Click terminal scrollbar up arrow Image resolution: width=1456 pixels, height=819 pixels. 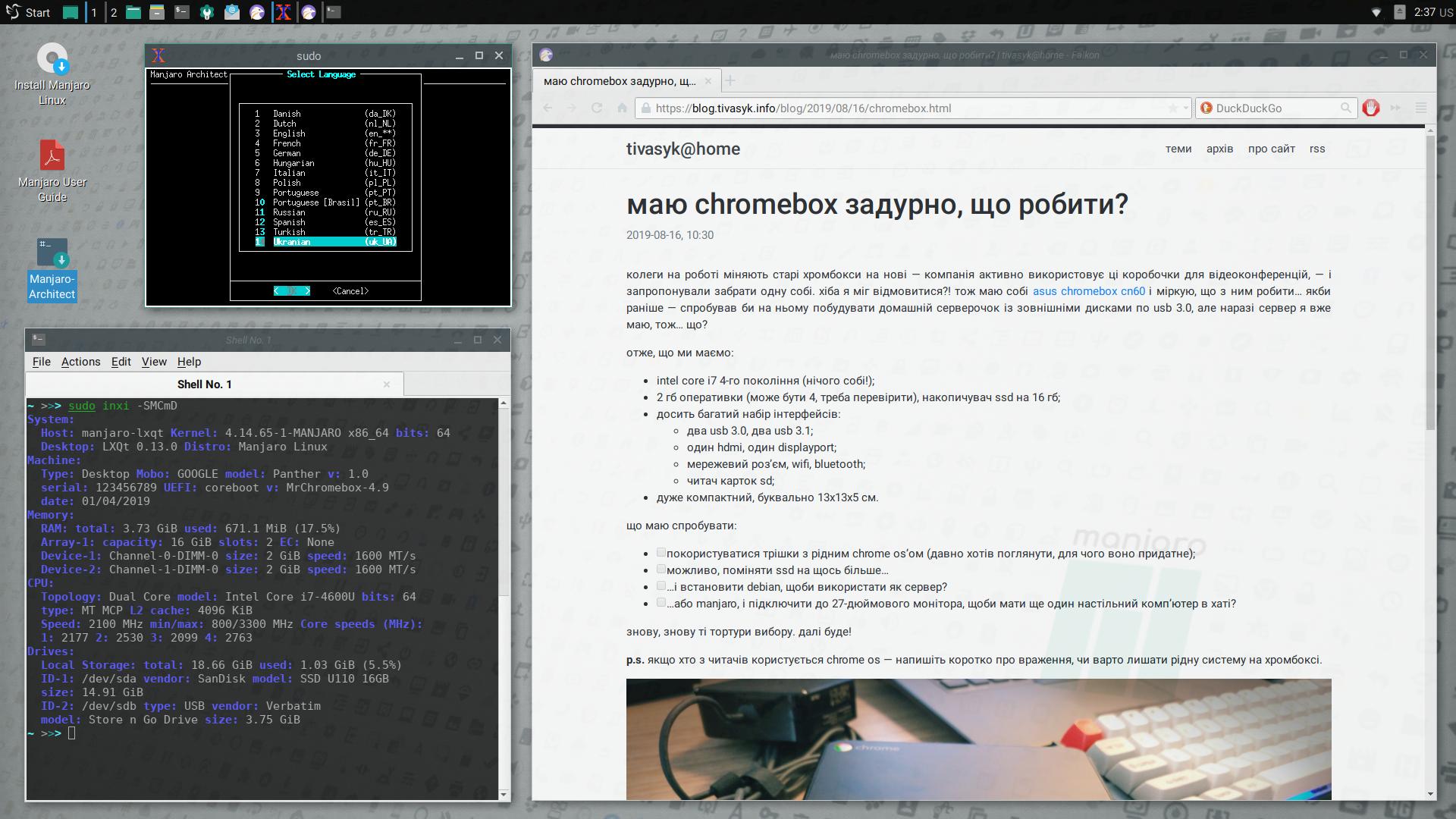coord(504,404)
